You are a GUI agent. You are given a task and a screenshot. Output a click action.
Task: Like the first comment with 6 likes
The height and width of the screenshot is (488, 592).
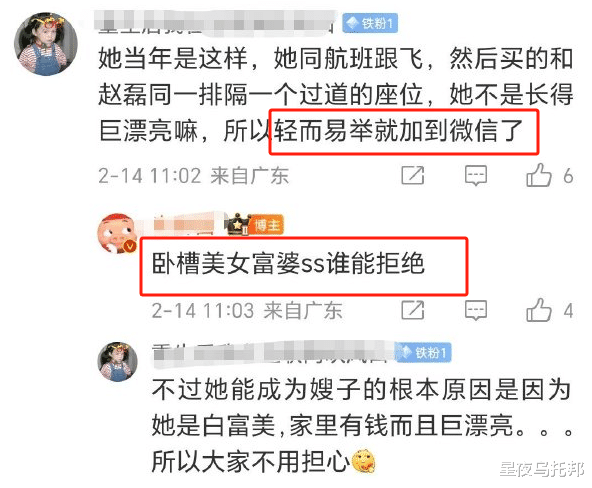538,175
